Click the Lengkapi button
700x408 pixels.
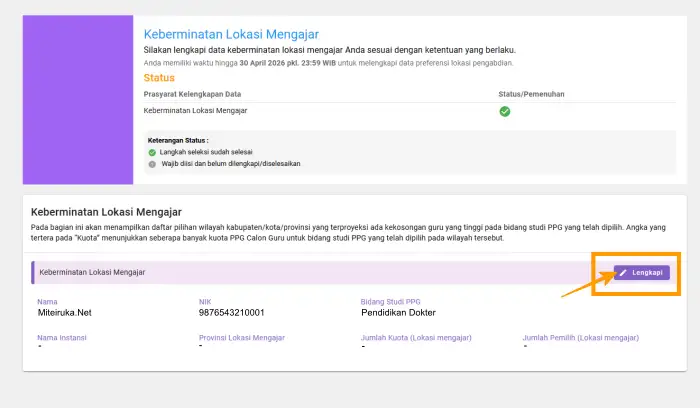(x=642, y=273)
